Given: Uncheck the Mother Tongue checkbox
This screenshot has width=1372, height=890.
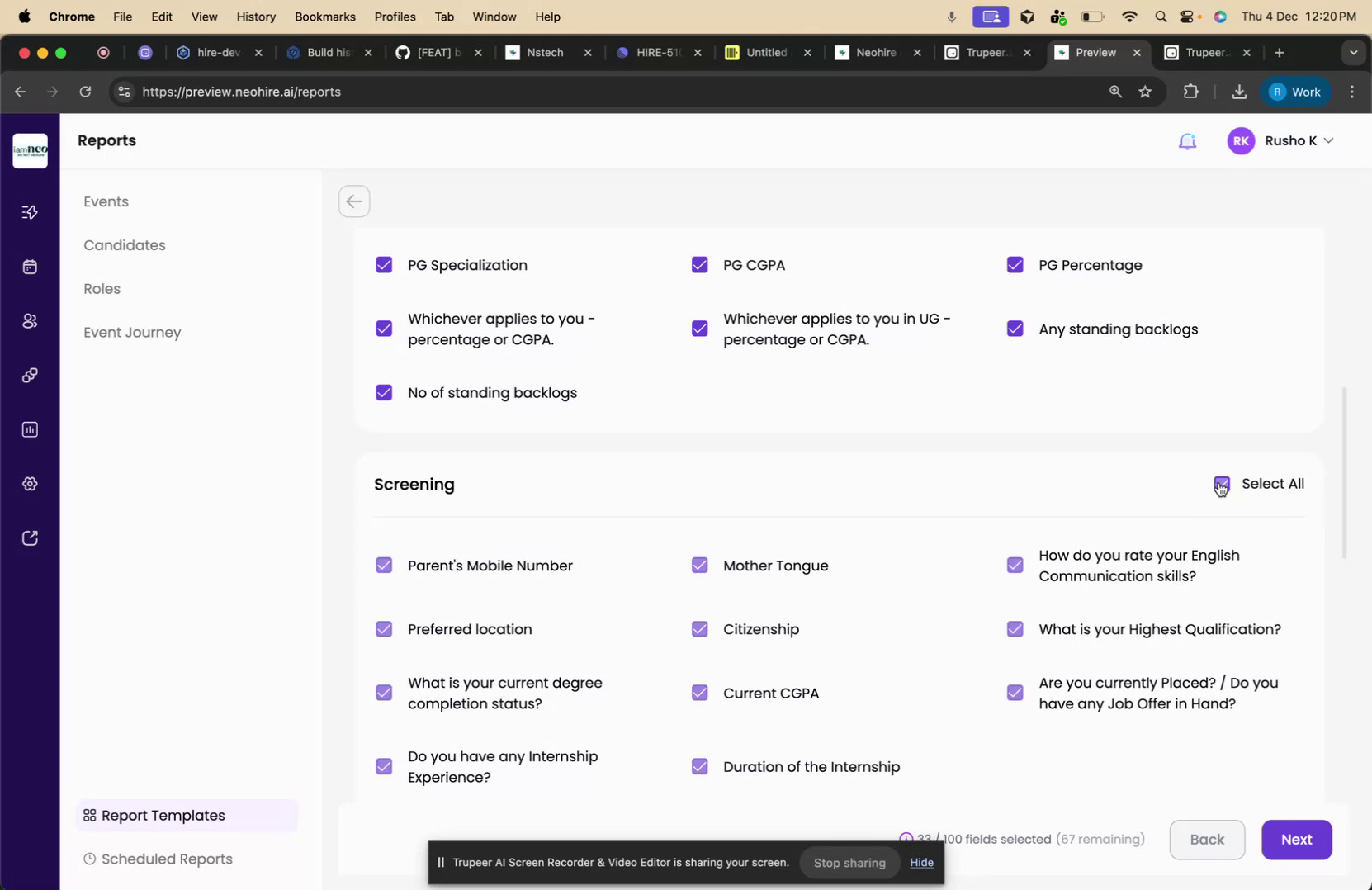Looking at the screenshot, I should click(x=699, y=565).
